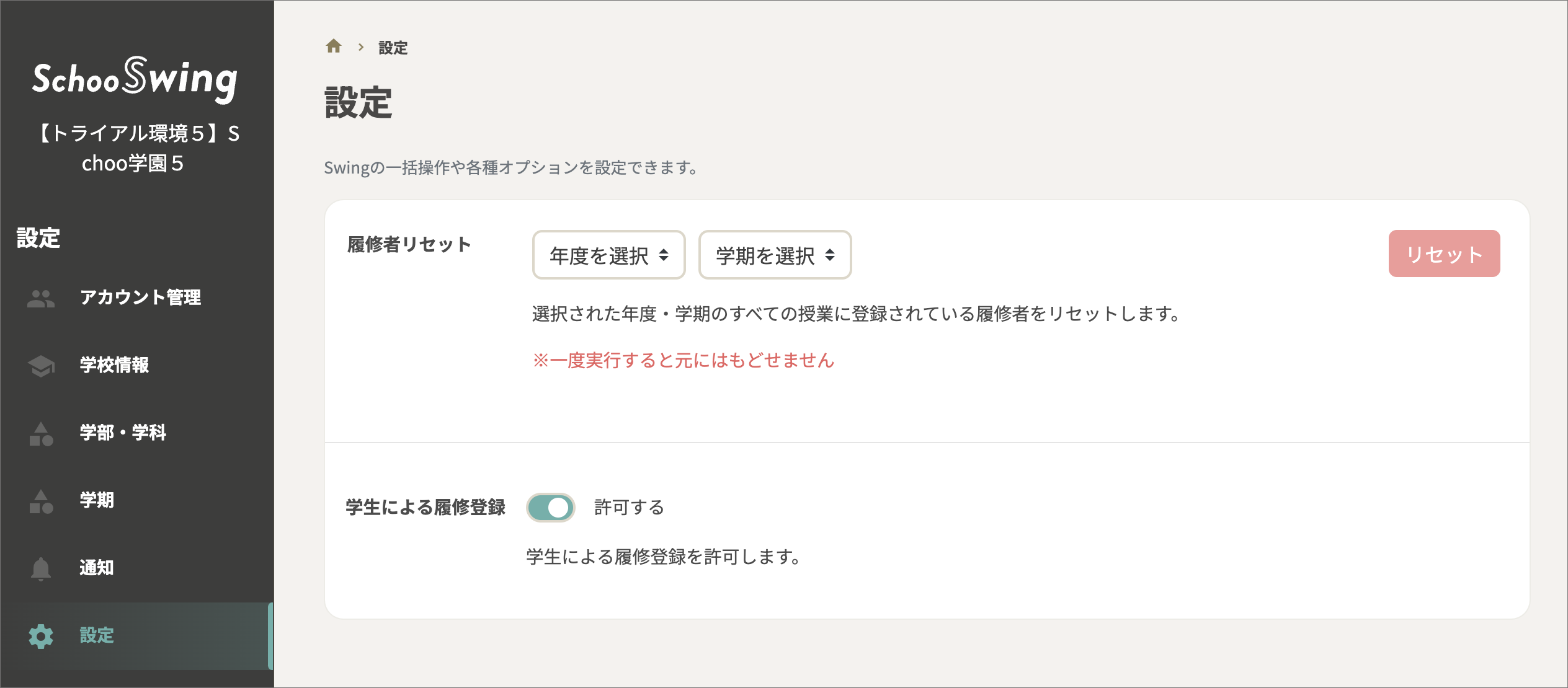Click the red リセット button
This screenshot has width=1568, height=688.
[x=1445, y=253]
